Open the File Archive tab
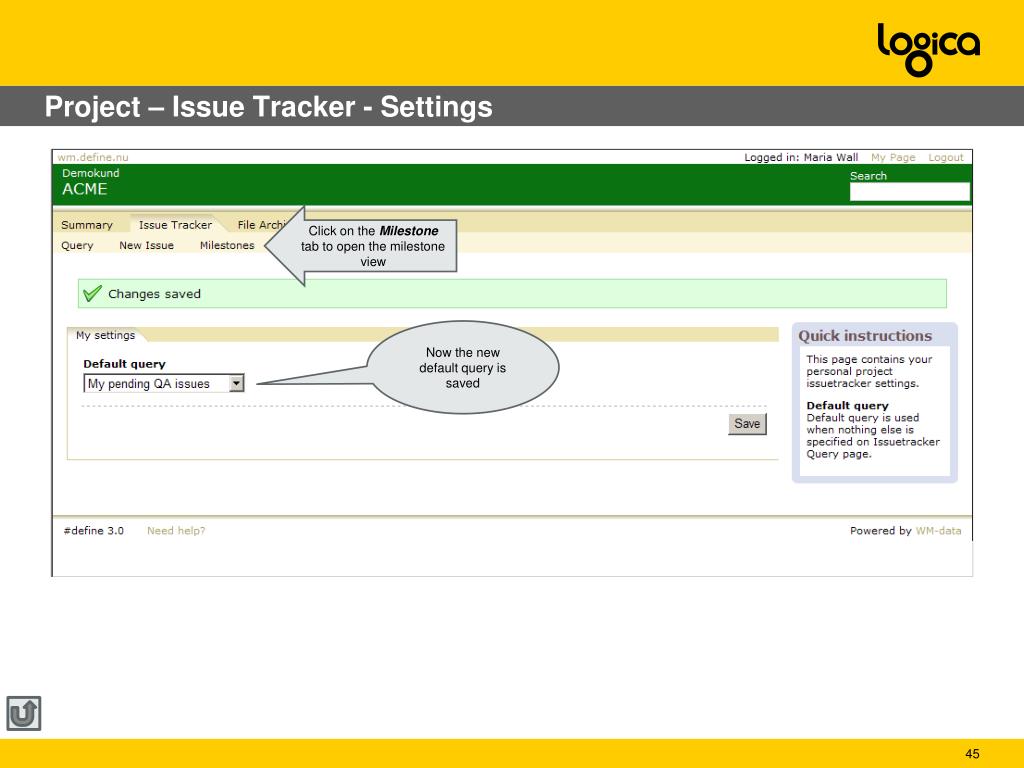This screenshot has height=768, width=1024. coord(262,225)
